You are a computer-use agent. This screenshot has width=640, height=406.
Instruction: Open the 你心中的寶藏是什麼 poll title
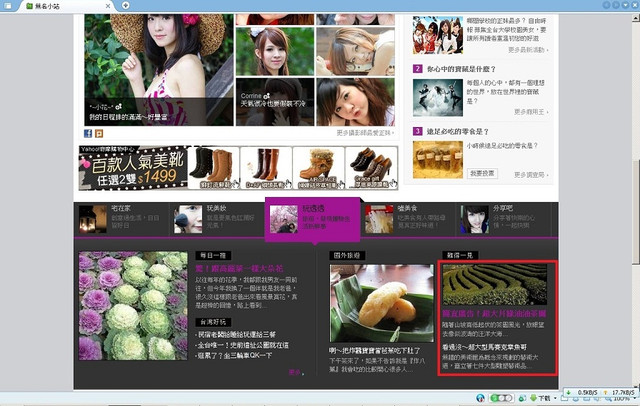[461, 69]
